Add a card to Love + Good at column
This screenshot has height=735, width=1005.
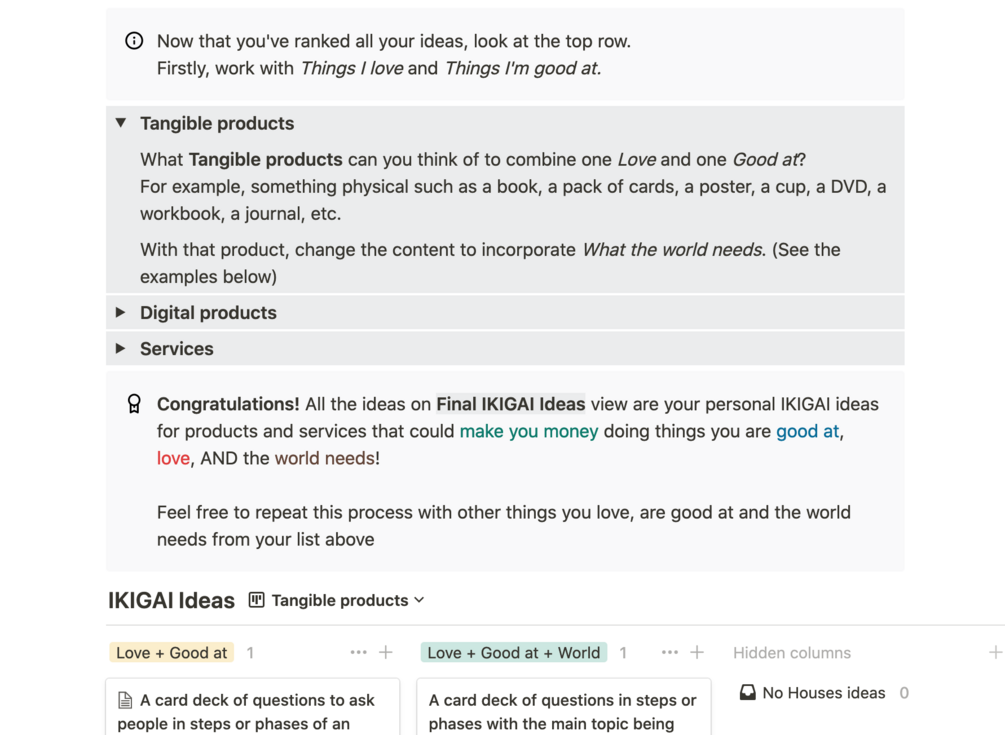386,653
